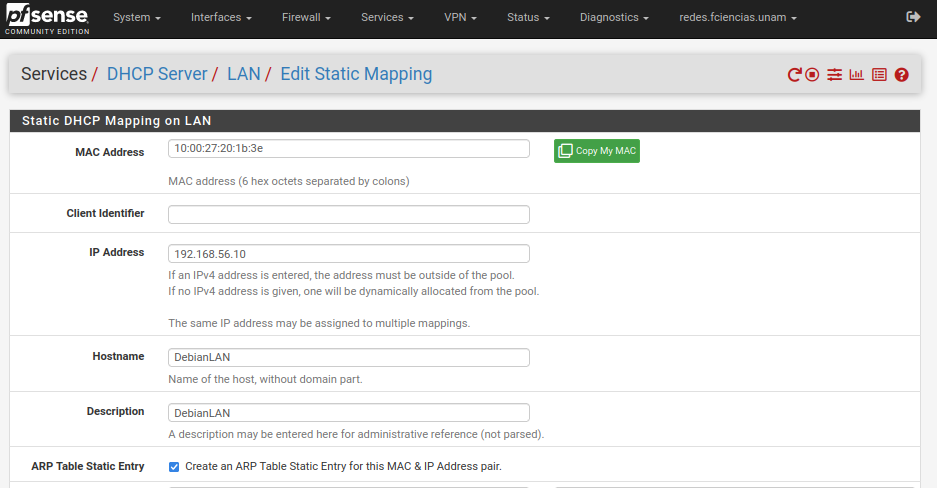Open the Firewall dropdown menu

click(306, 18)
